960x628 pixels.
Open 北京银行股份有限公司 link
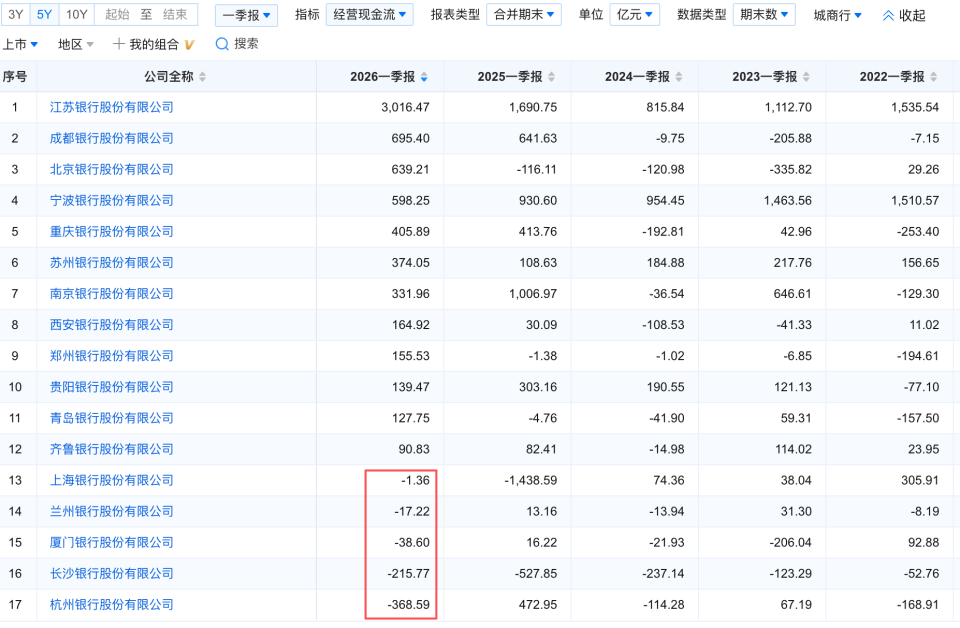(111, 170)
